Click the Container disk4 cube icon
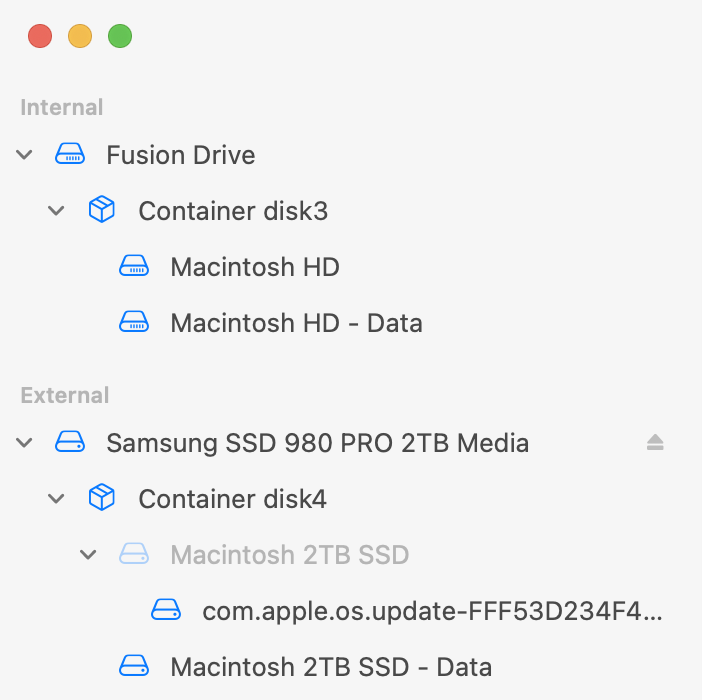 pyautogui.click(x=102, y=498)
